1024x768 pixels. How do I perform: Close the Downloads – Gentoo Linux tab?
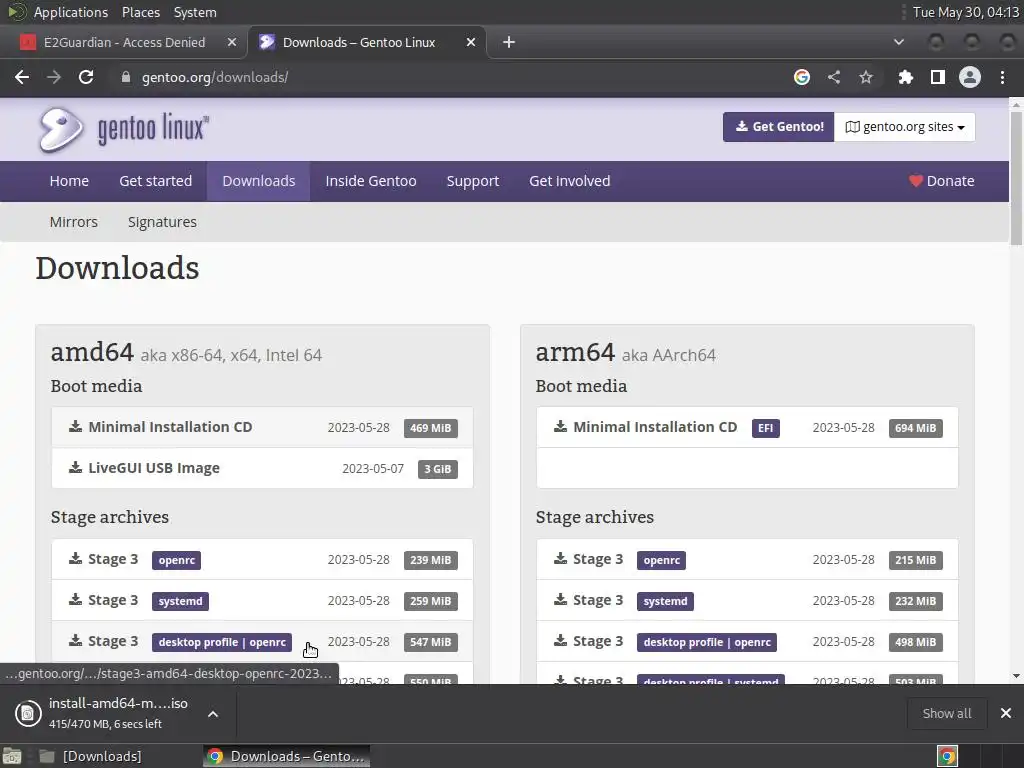[x=471, y=42]
